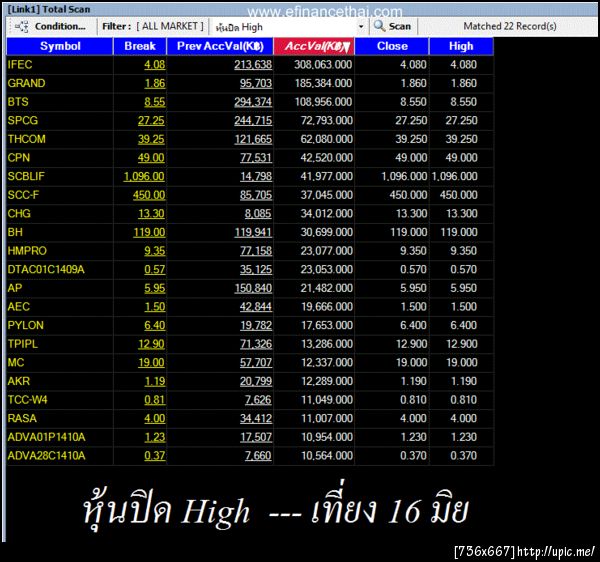This screenshot has width=600, height=562.
Task: Select the ADVA01P1410A symbol
Action: (46, 437)
